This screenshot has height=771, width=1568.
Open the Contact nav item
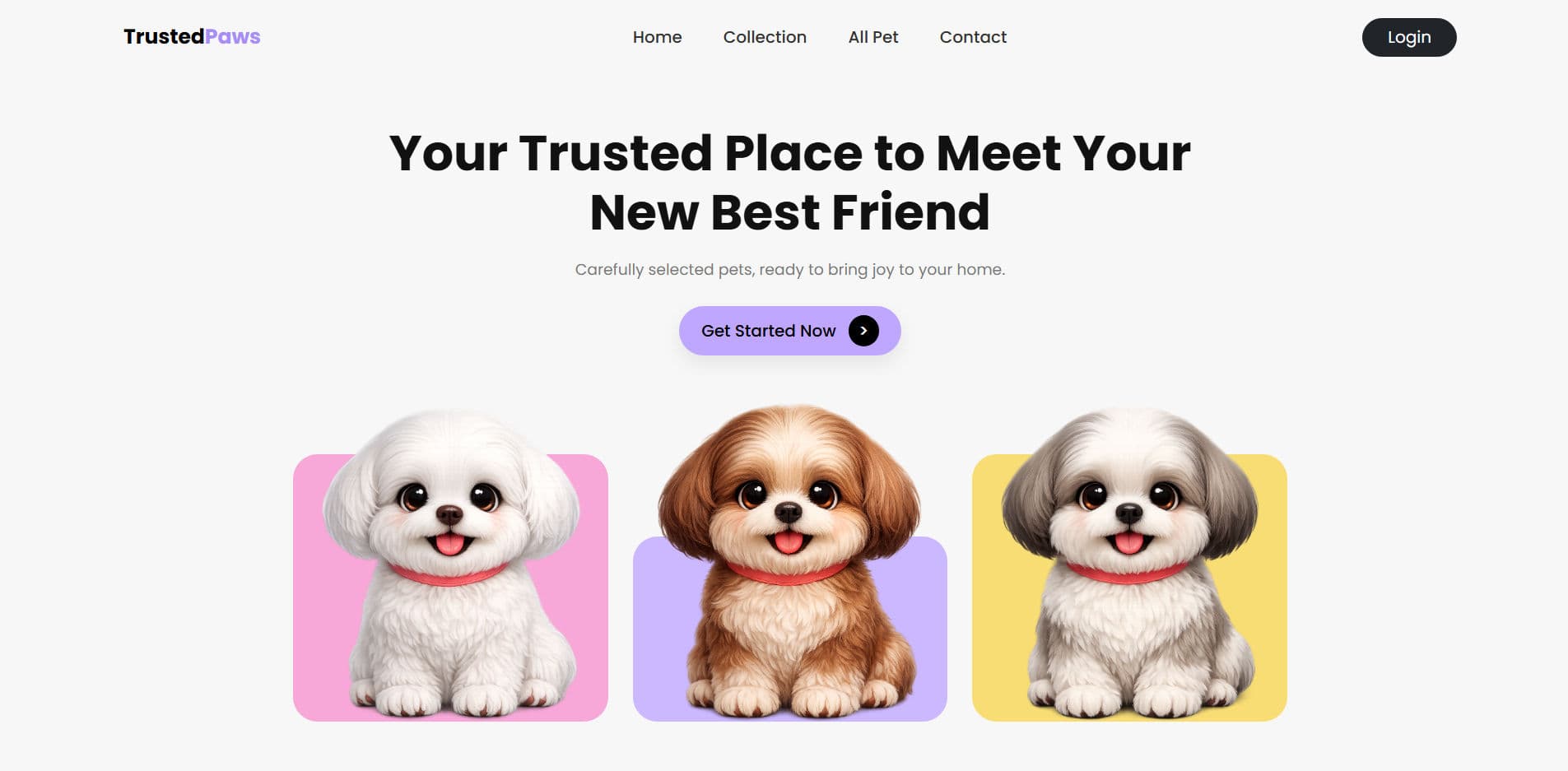pyautogui.click(x=973, y=37)
